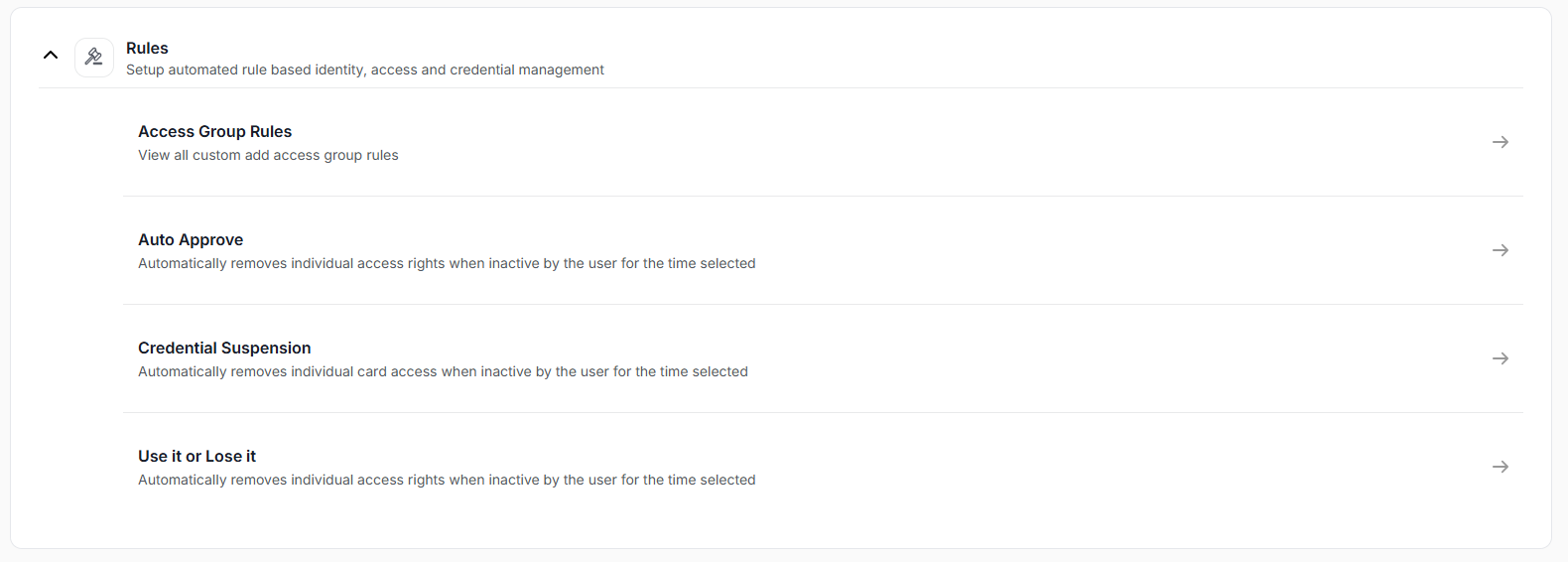Open the Use it or Lose it title
The image size is (1568, 562).
[196, 456]
